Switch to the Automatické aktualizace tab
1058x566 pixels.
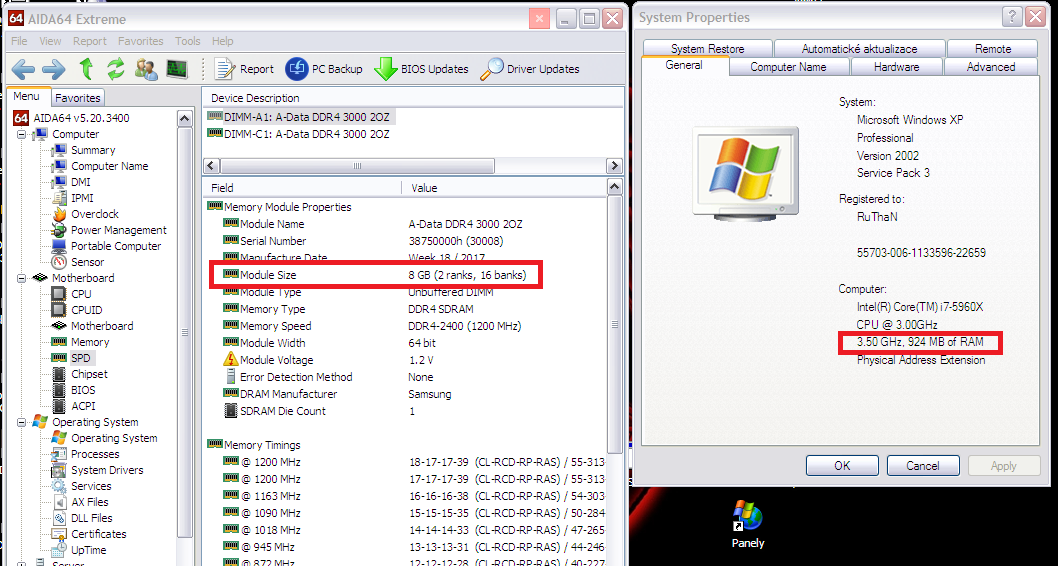pos(859,49)
